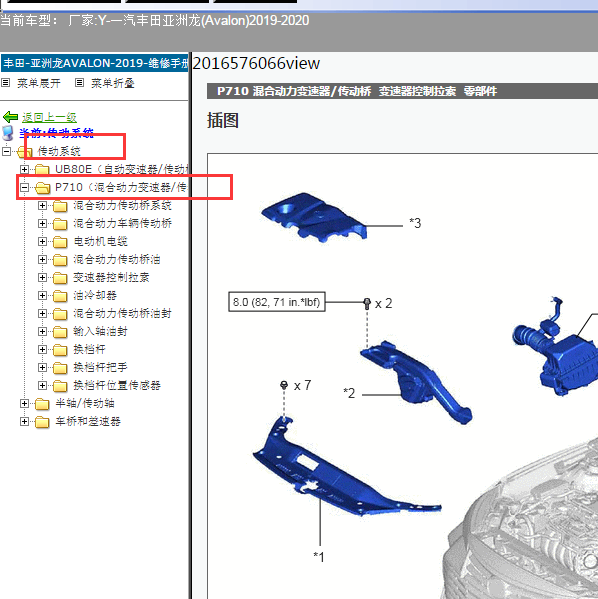Click folder icon for 电动机电缆
The image size is (598, 599).
point(60,242)
